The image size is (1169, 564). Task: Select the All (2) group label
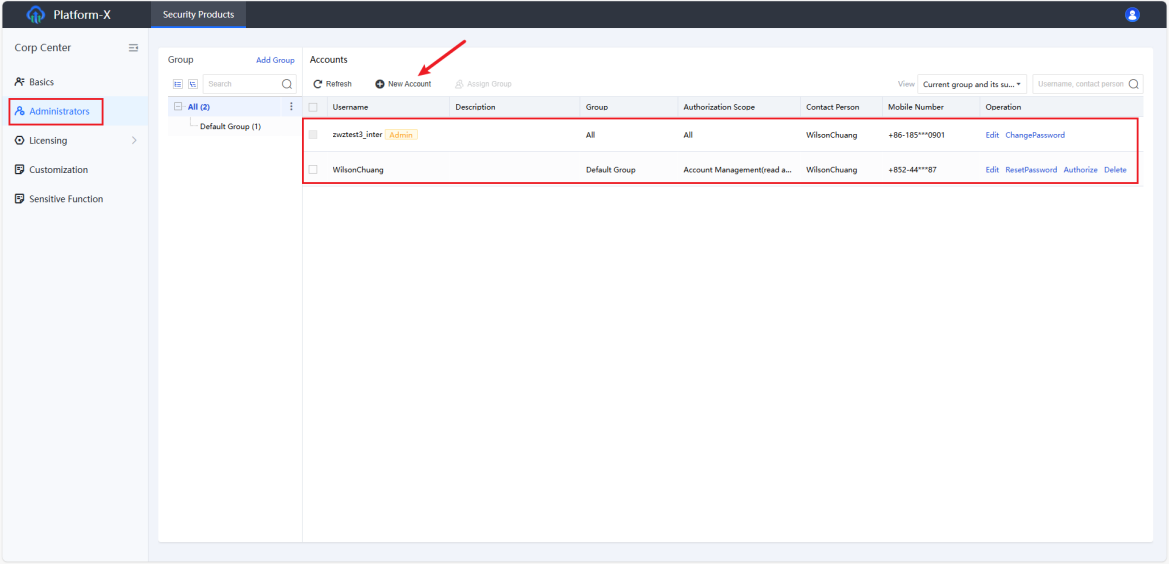[198, 107]
